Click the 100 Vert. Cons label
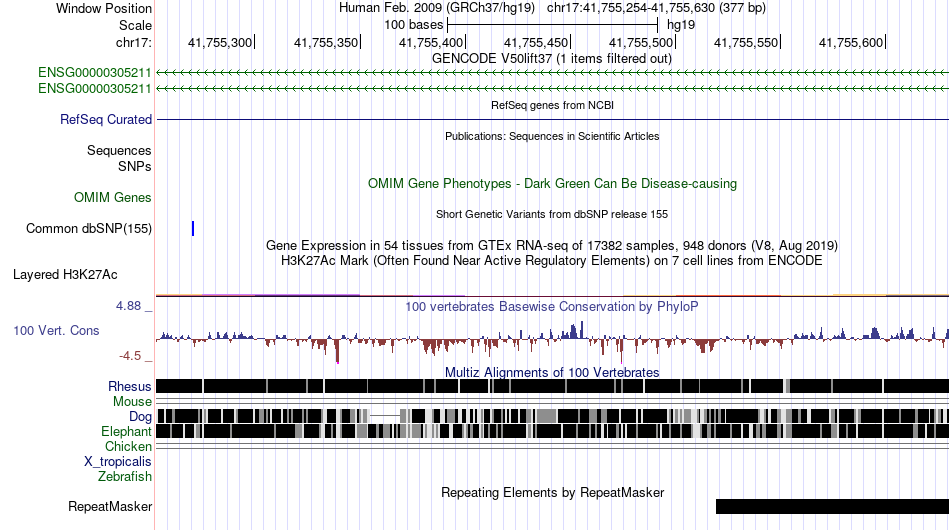Screen dimensions: 950x530 [56, 331]
